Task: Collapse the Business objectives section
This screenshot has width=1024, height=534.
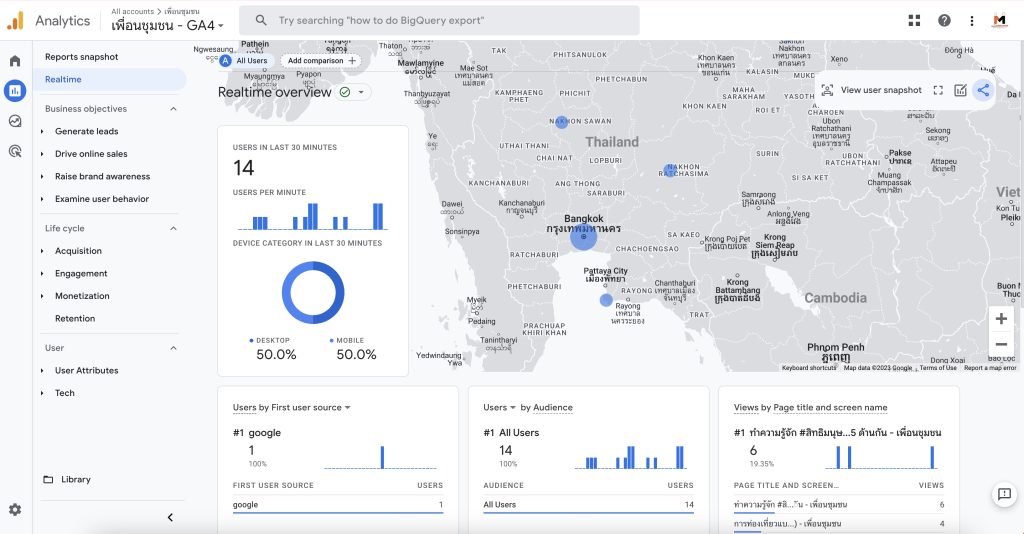Action: [173, 109]
